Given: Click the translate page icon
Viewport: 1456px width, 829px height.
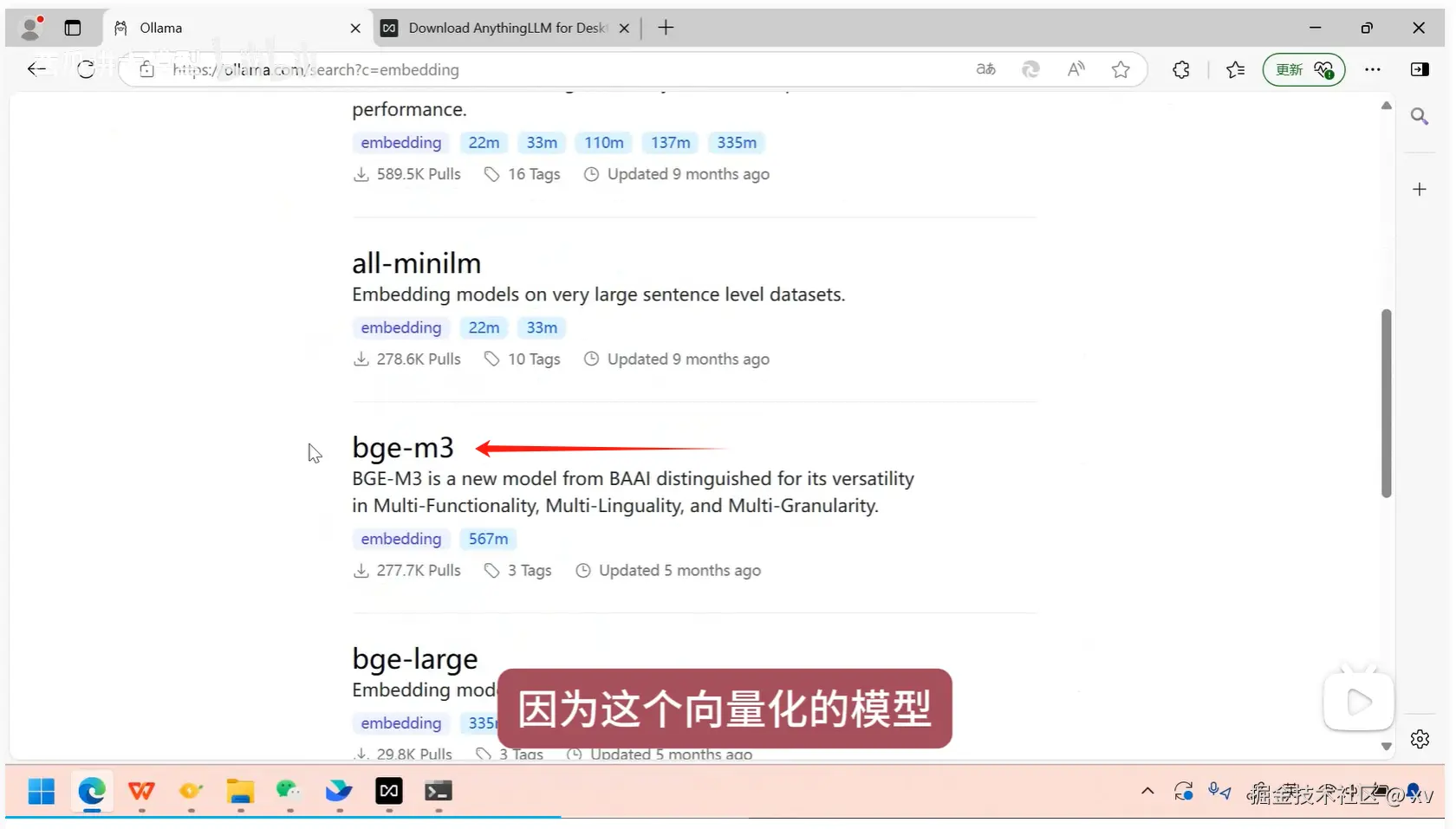Looking at the screenshot, I should (x=986, y=69).
